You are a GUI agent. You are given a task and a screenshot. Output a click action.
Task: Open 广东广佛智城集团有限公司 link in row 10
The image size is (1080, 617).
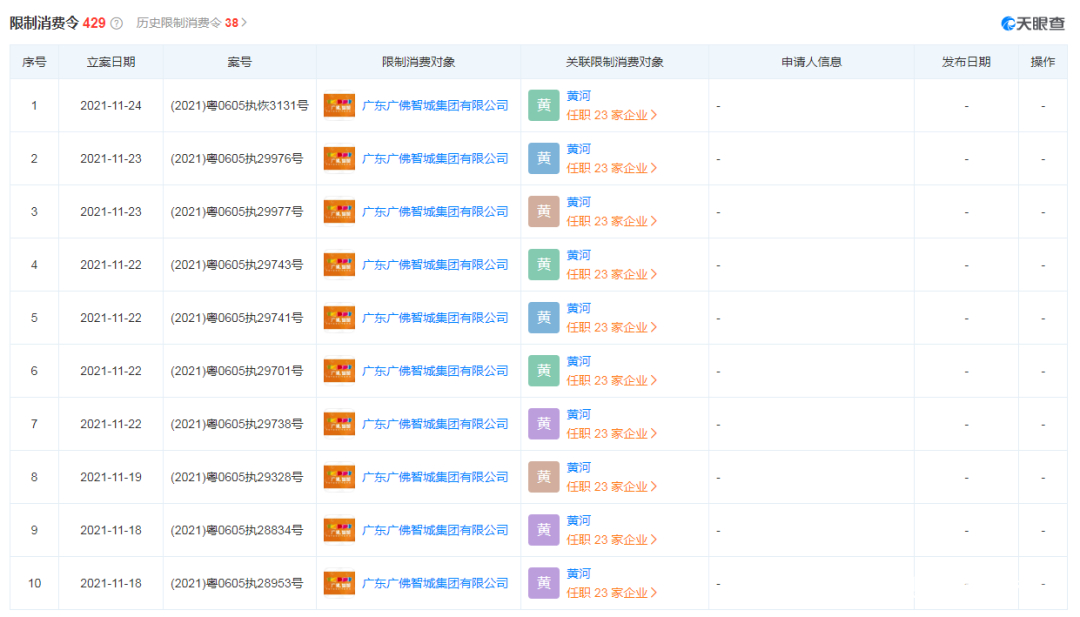pyautogui.click(x=435, y=583)
